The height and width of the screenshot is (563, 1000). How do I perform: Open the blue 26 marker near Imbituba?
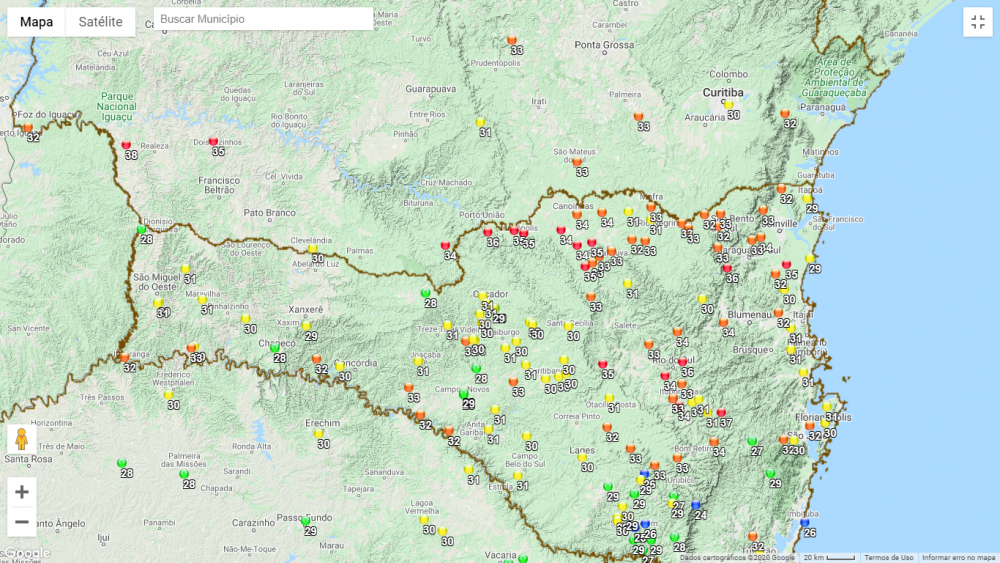805,523
